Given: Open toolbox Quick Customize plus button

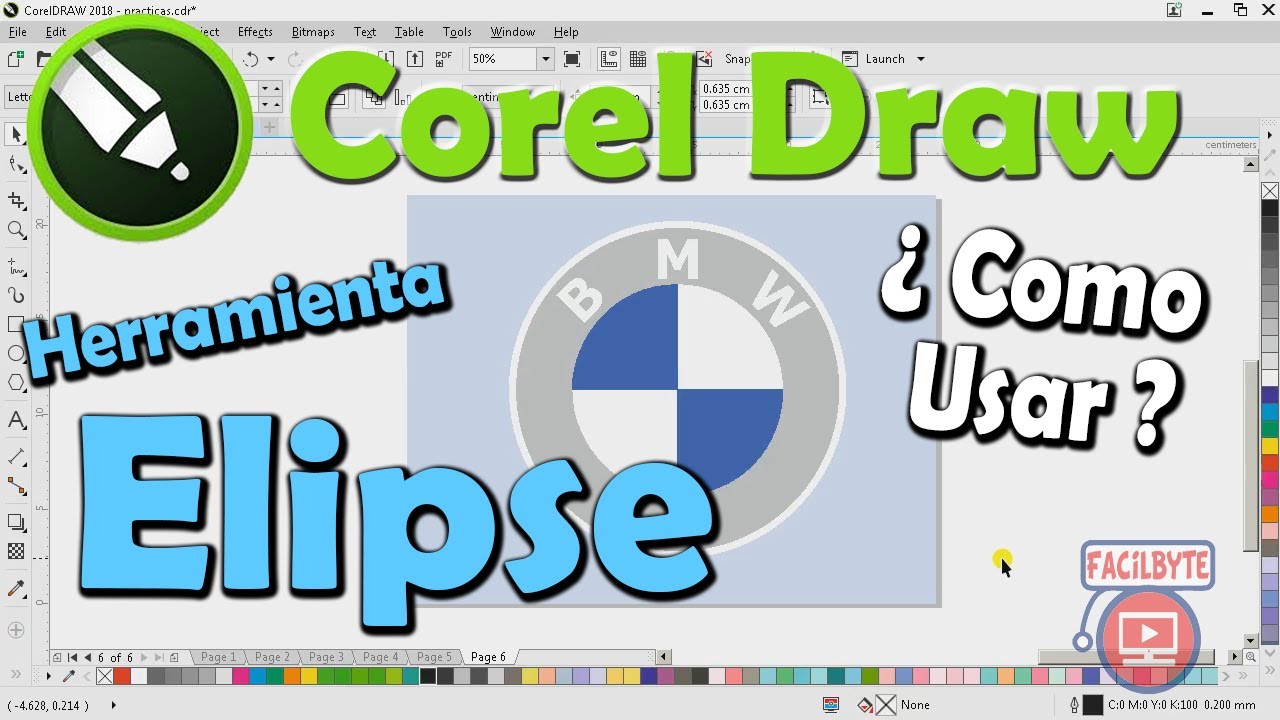Looking at the screenshot, I should coord(16,630).
